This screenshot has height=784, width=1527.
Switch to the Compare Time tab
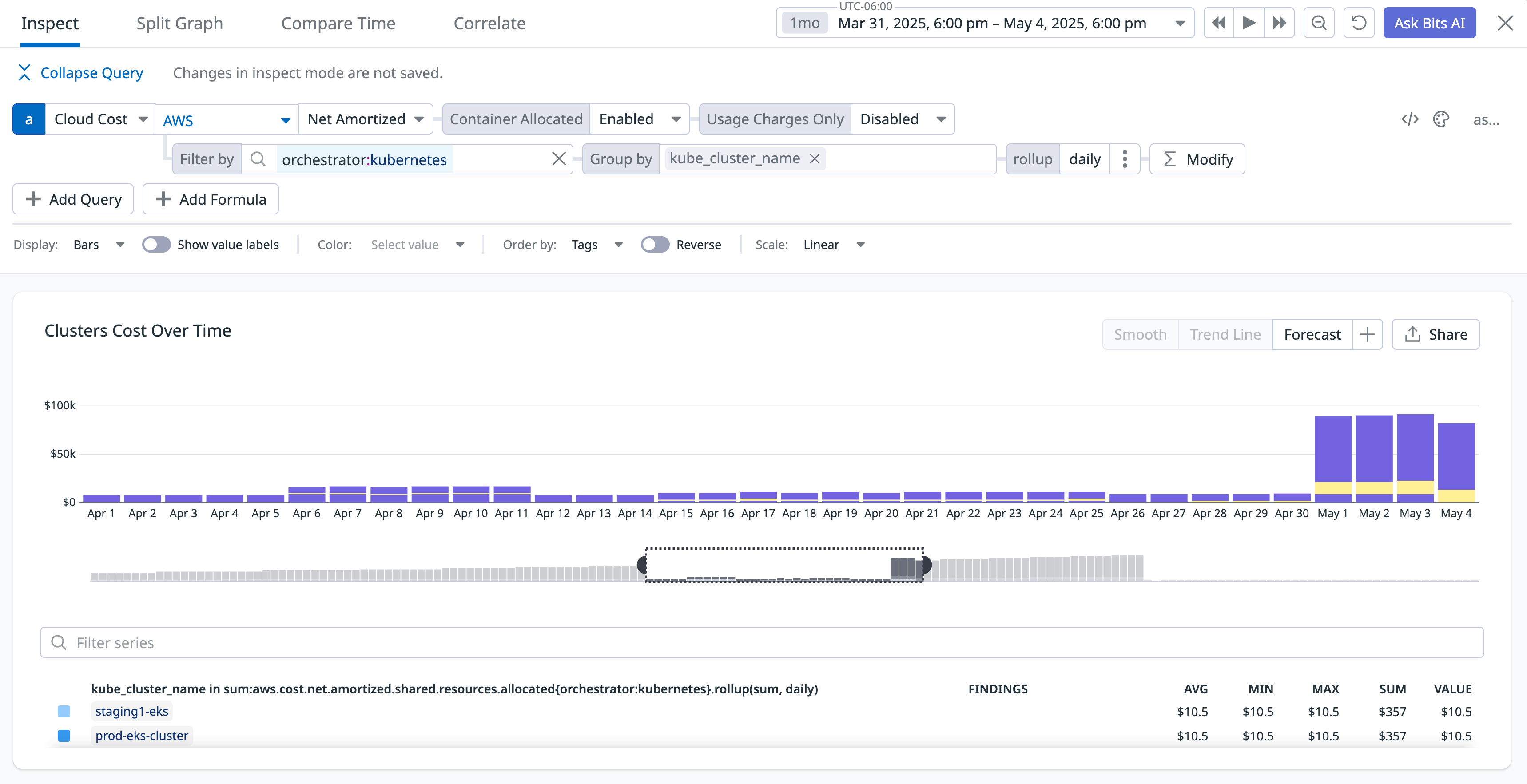tap(338, 23)
